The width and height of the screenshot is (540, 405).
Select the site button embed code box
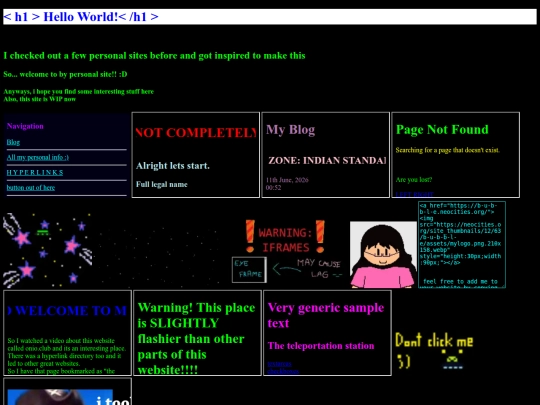462,245
